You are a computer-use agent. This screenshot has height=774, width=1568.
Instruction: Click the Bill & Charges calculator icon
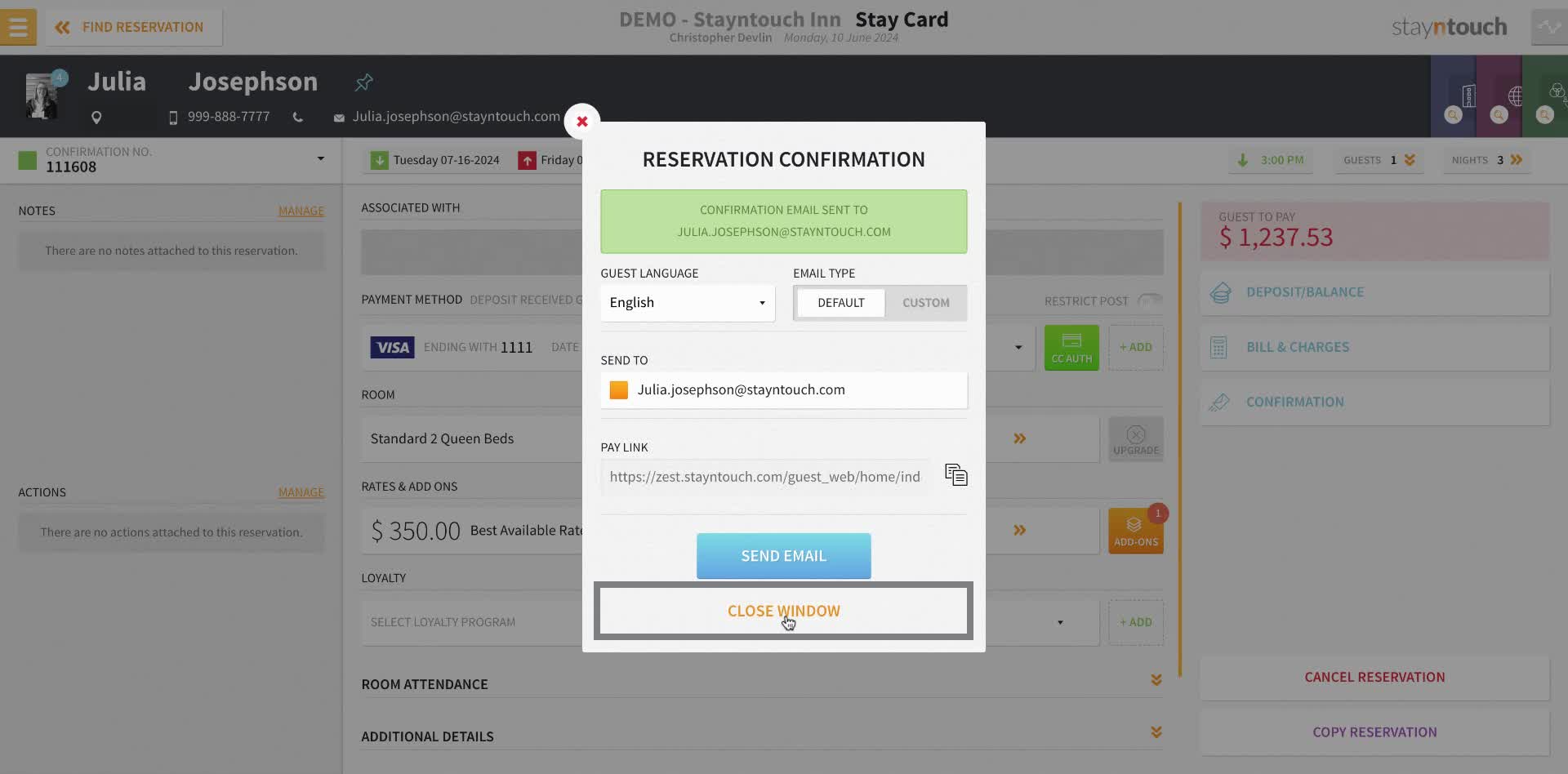[x=1218, y=348]
